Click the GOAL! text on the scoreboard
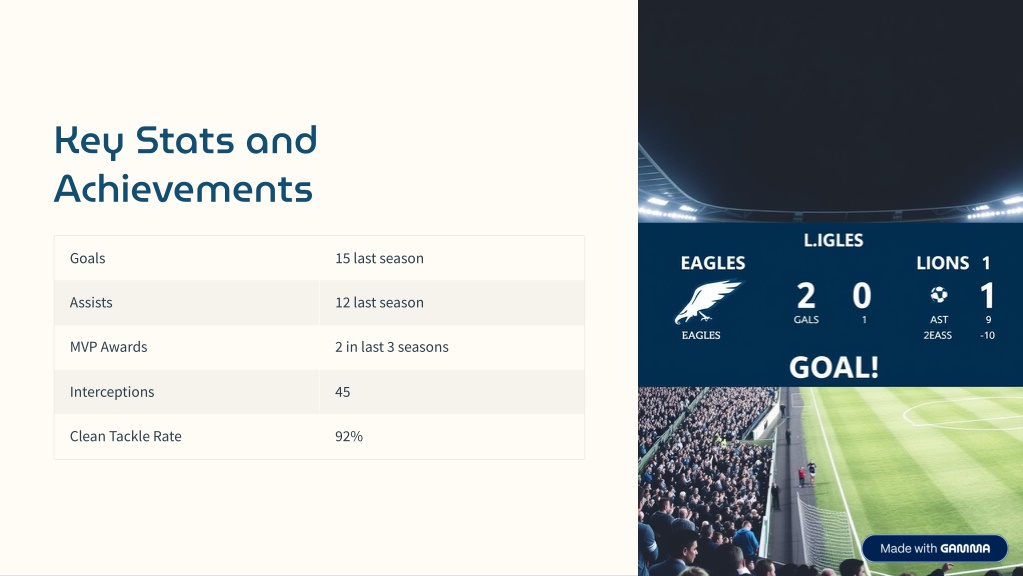Screen dimensions: 1023x576 click(x=834, y=367)
